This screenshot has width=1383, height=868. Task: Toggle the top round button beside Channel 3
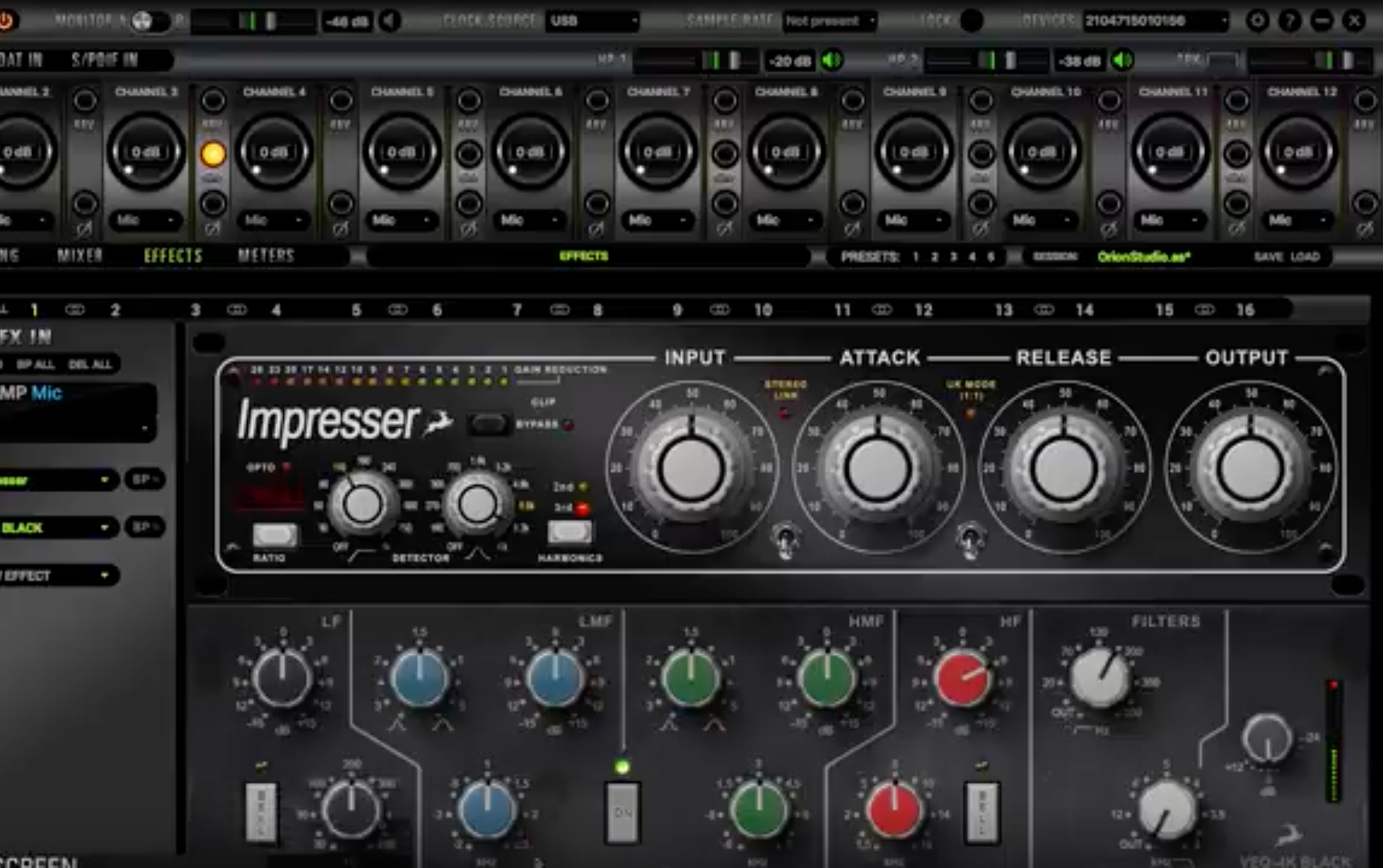point(213,101)
